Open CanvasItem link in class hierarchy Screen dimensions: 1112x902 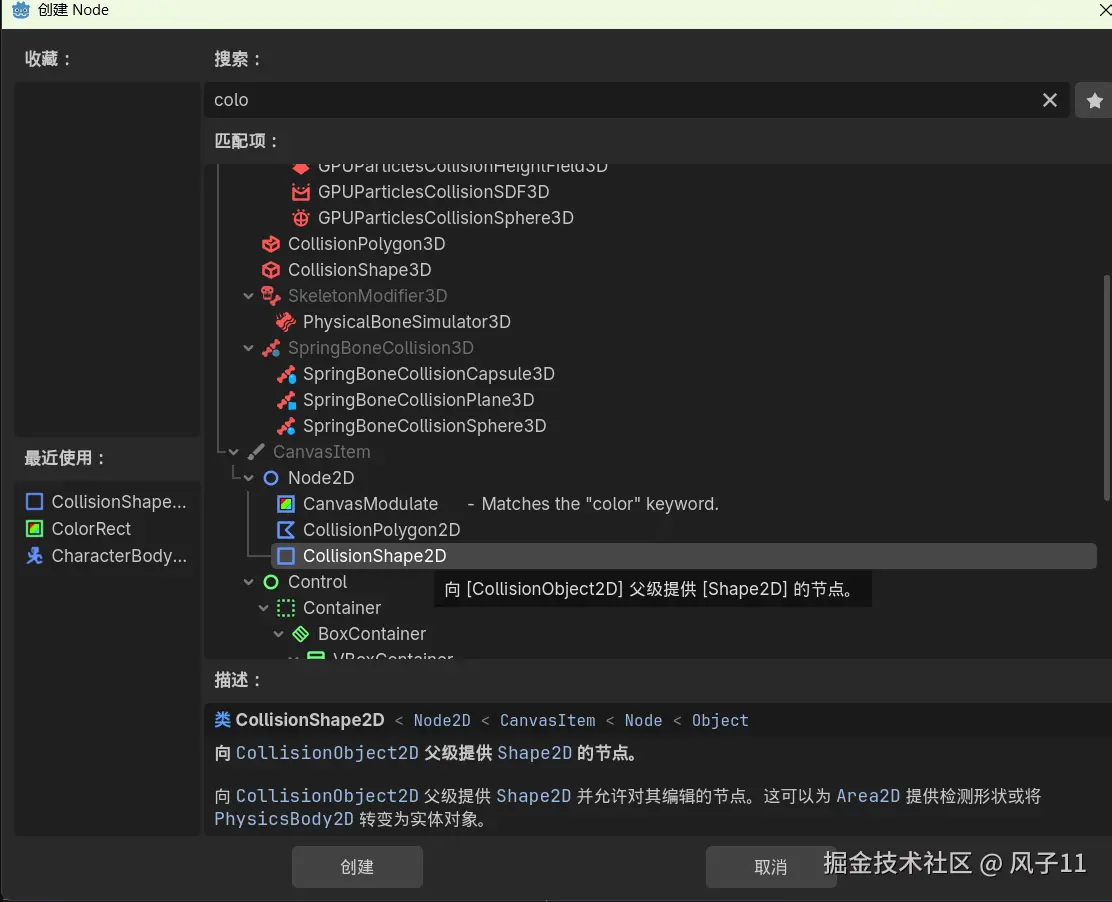pyautogui.click(x=547, y=720)
